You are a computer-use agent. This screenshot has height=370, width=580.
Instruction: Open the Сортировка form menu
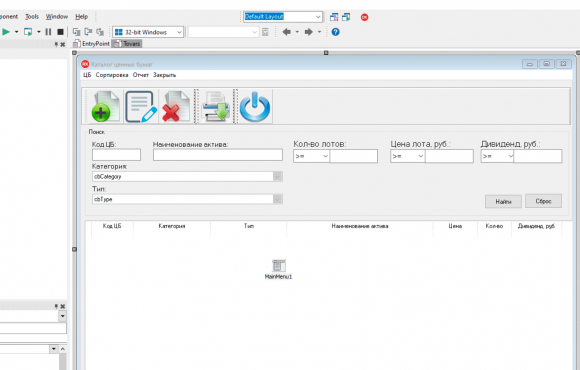(112, 75)
